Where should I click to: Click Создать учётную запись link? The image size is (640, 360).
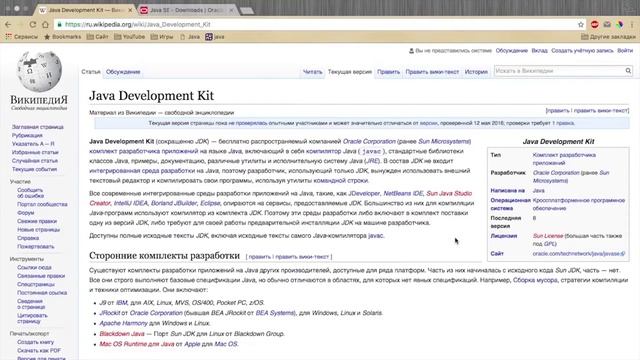582,51
